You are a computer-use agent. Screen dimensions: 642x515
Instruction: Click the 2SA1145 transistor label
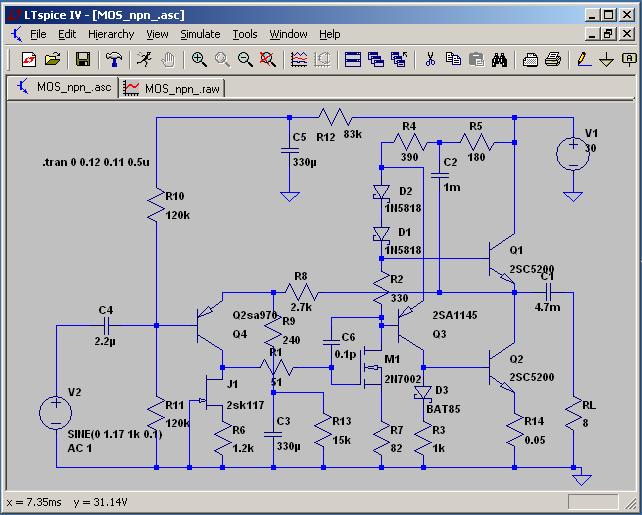455,315
